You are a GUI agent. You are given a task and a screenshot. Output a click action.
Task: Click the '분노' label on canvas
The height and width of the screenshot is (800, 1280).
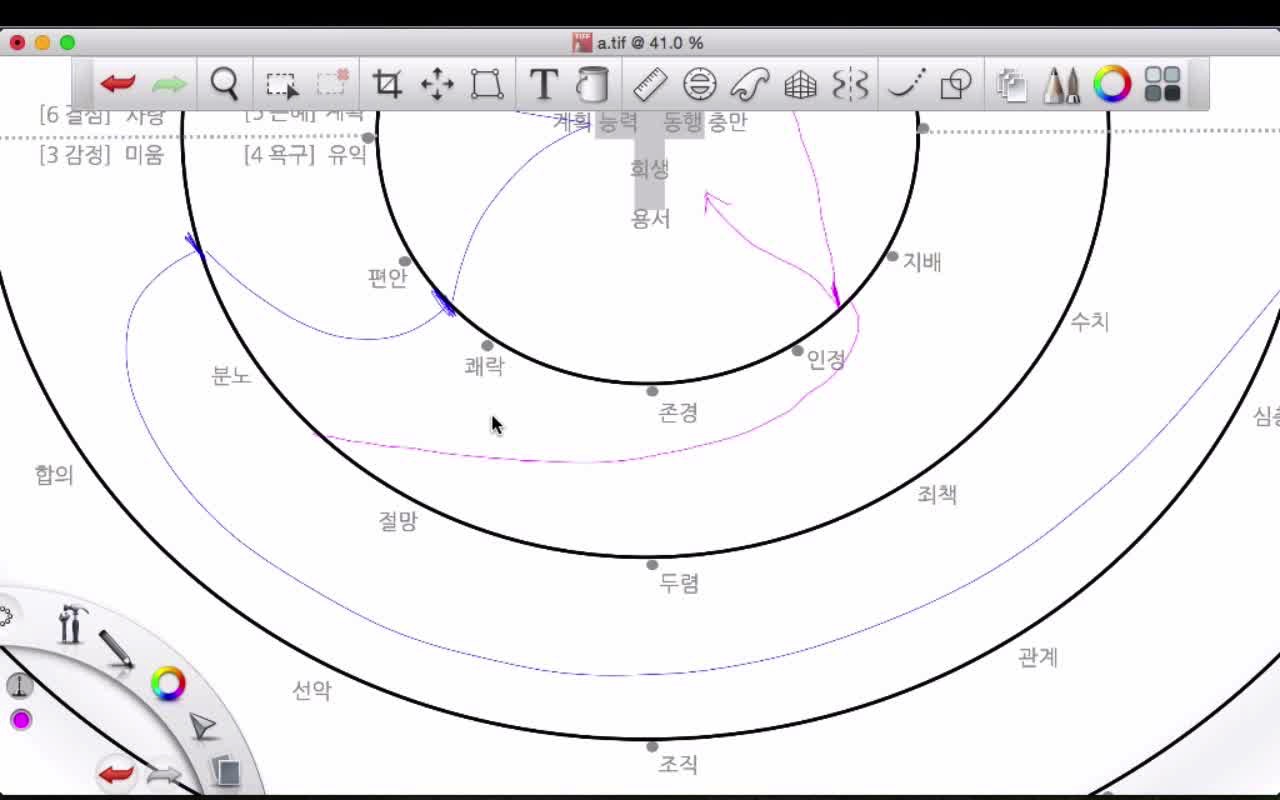coord(231,376)
